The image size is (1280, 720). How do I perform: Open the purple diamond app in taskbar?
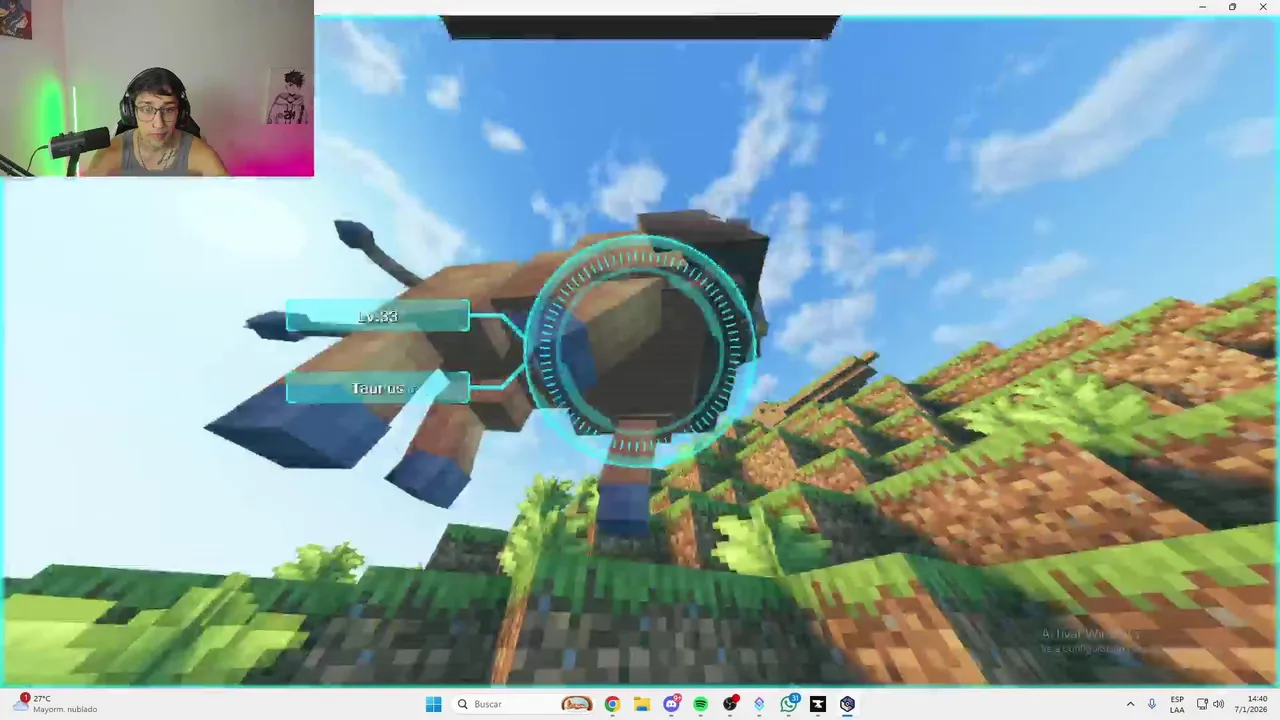click(759, 704)
